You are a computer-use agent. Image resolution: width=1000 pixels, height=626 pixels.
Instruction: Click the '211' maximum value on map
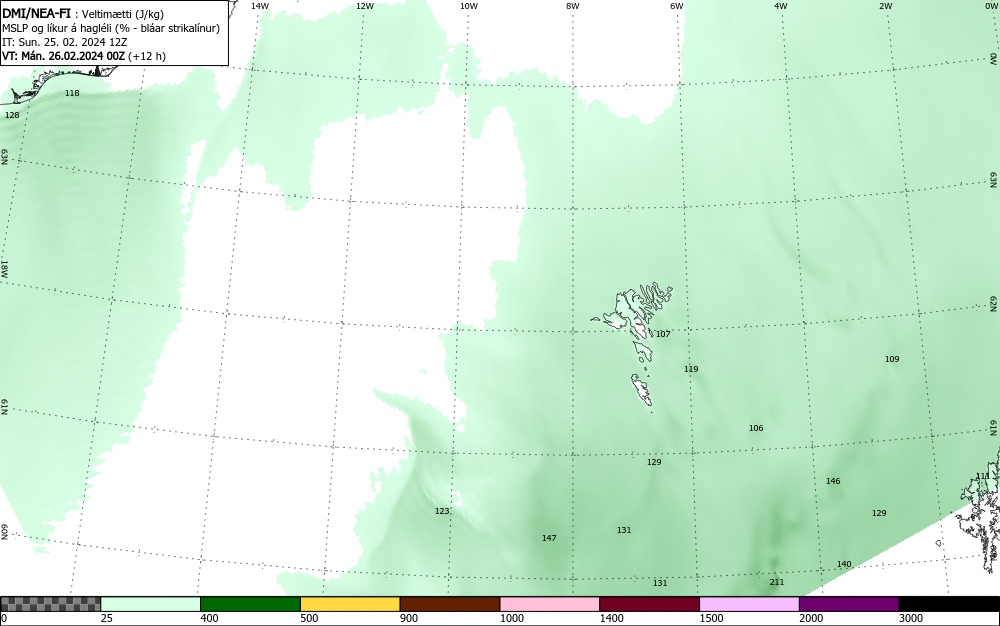tap(777, 582)
